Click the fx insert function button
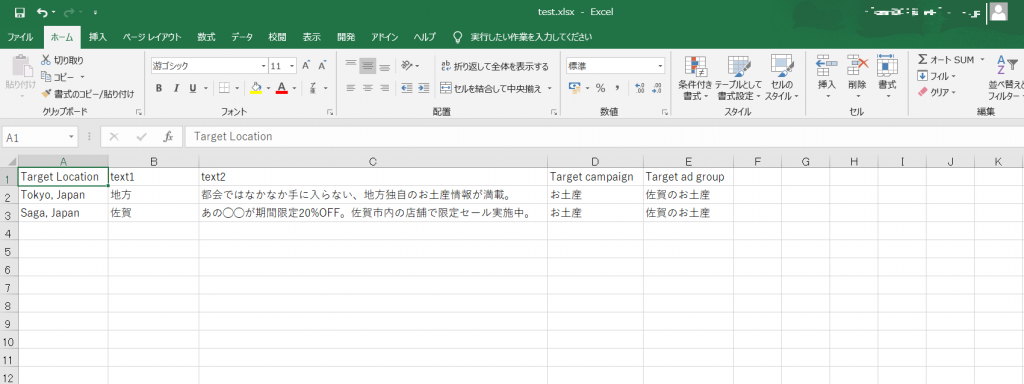This screenshot has width=1024, height=384. (168, 136)
